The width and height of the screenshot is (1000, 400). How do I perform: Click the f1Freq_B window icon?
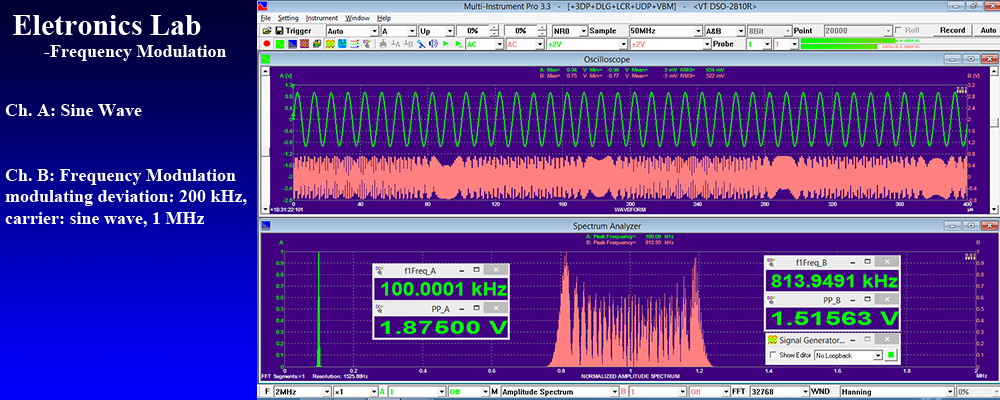771,262
